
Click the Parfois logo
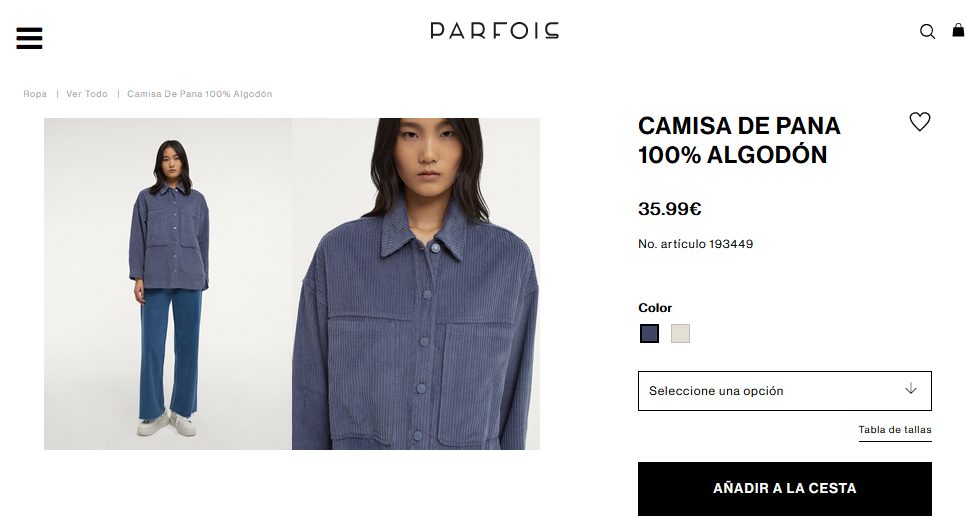point(495,31)
